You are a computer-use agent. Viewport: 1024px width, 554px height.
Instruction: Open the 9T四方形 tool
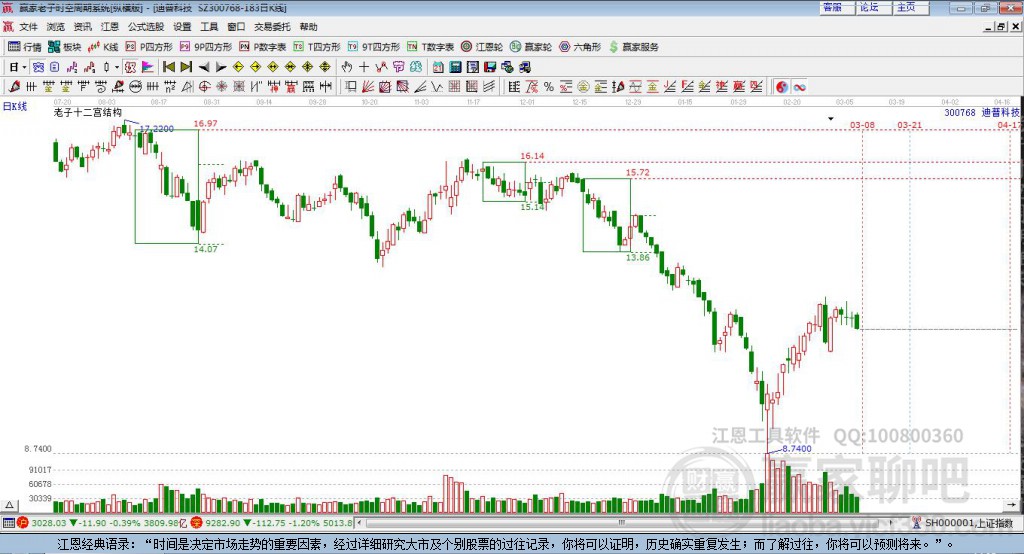[x=374, y=47]
